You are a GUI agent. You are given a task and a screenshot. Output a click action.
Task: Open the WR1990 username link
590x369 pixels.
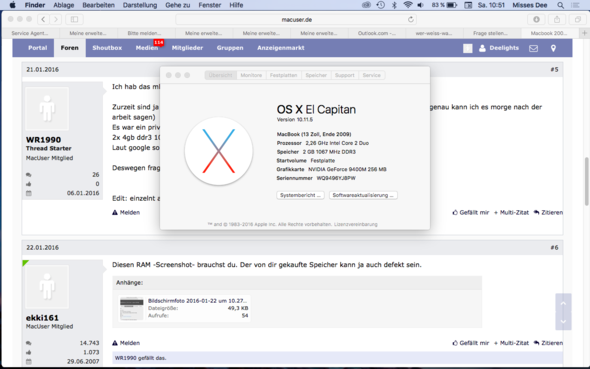click(43, 140)
